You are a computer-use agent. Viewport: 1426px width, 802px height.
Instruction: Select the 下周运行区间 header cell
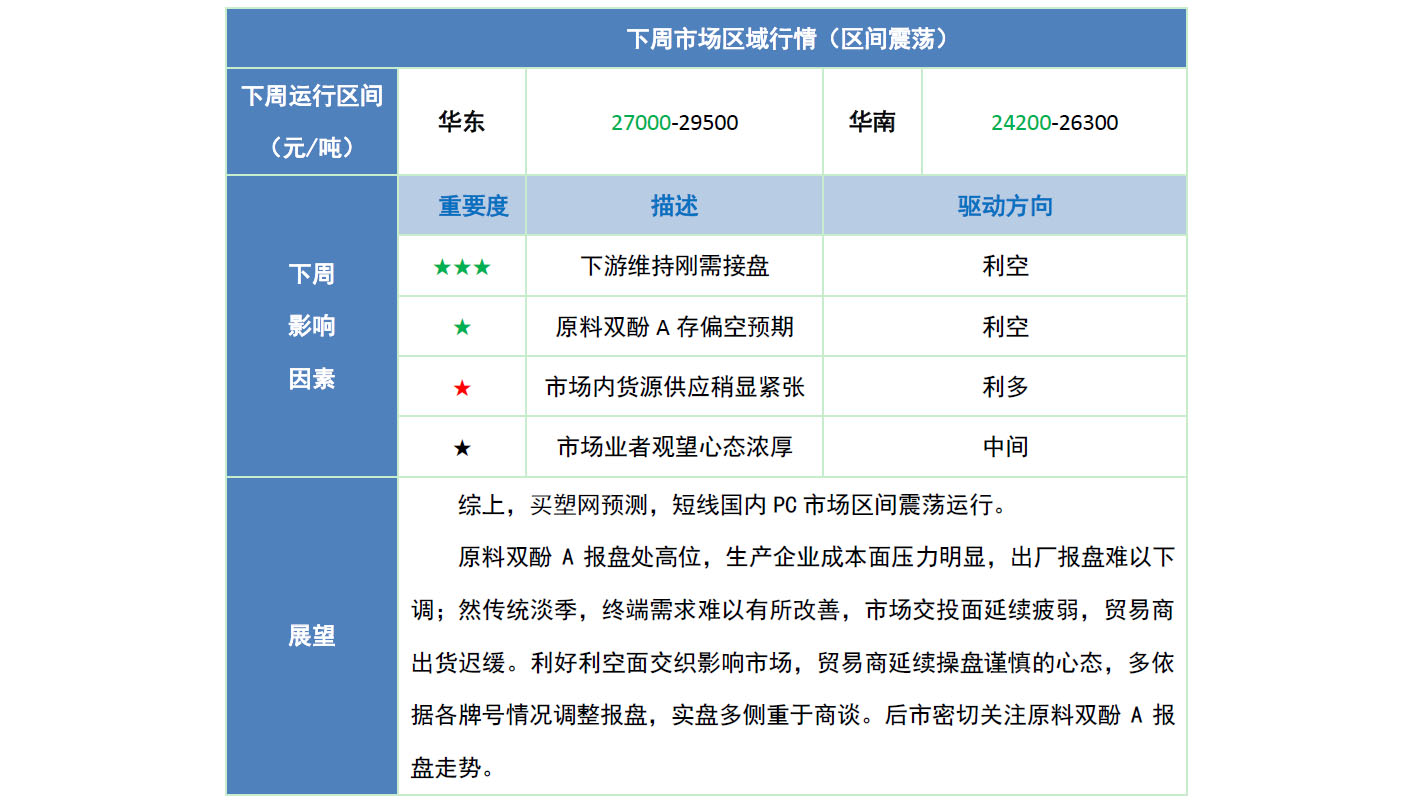point(312,122)
